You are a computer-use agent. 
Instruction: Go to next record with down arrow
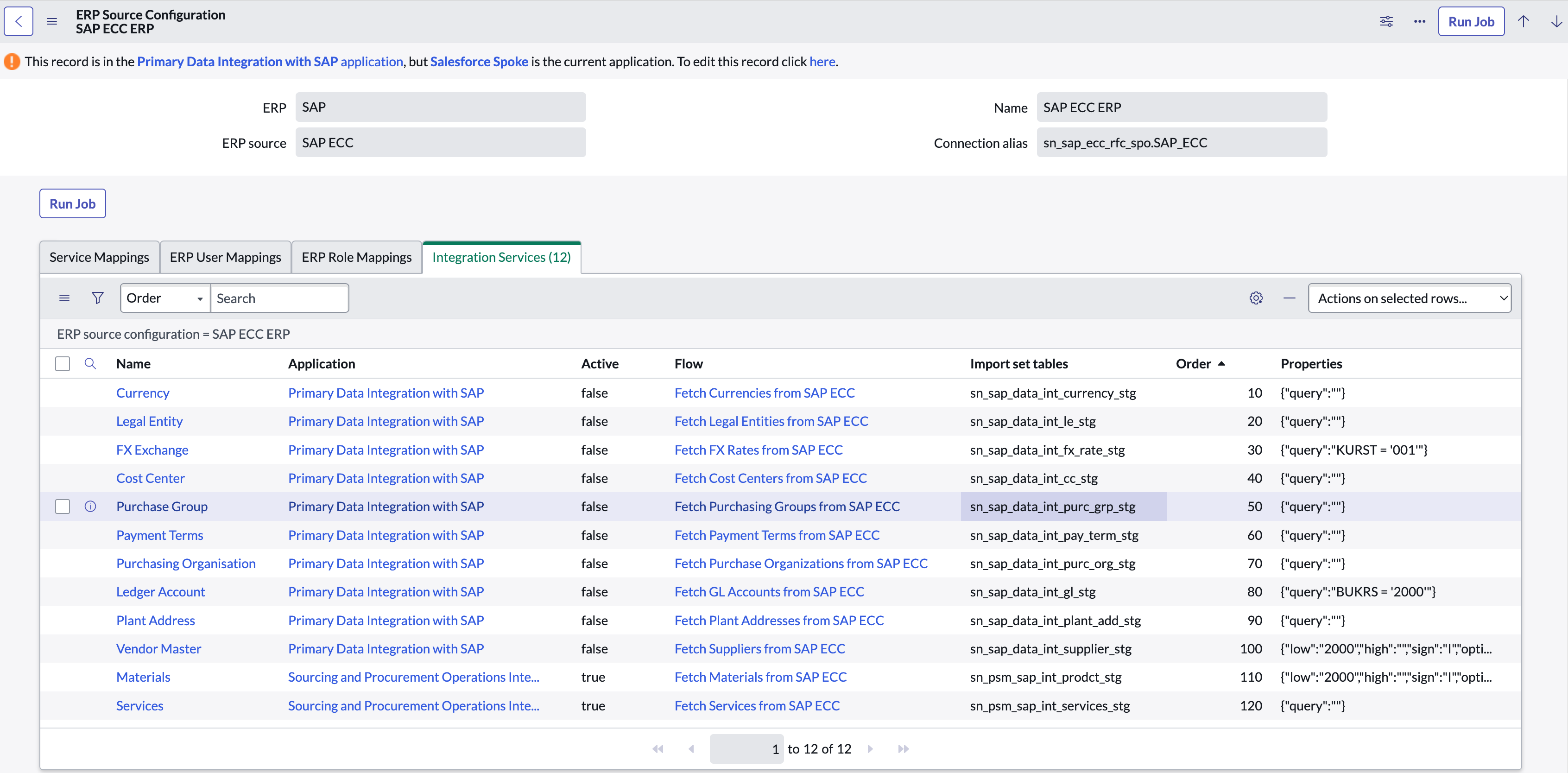point(1556,21)
